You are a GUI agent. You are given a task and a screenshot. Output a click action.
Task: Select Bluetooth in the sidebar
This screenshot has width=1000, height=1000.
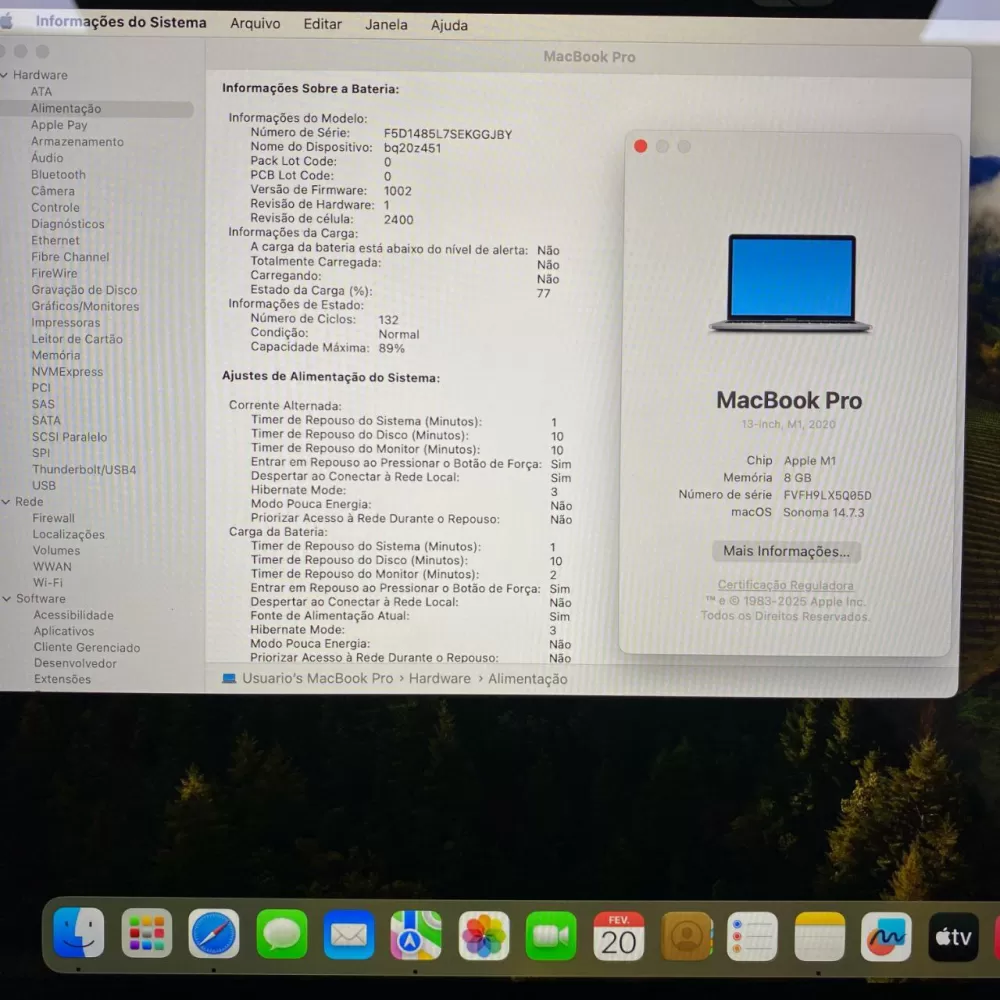point(58,174)
